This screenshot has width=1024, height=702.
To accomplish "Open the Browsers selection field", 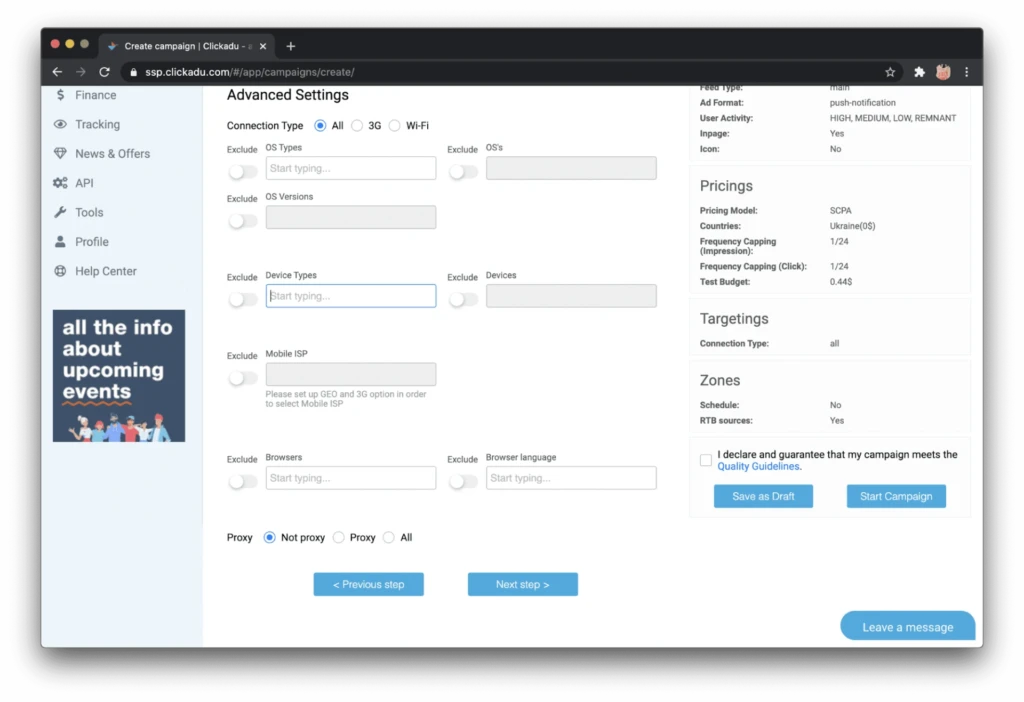I will pyautogui.click(x=351, y=478).
